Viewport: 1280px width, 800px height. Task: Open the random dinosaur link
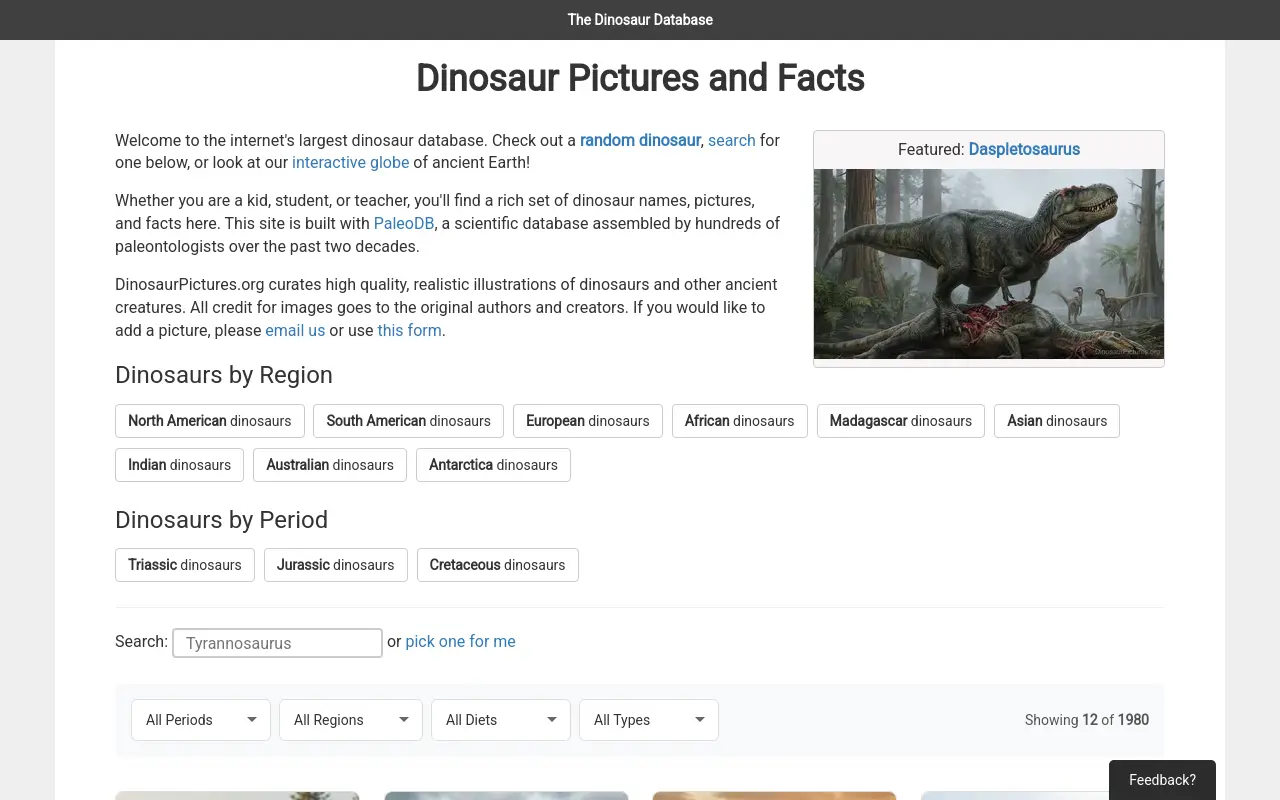point(640,140)
